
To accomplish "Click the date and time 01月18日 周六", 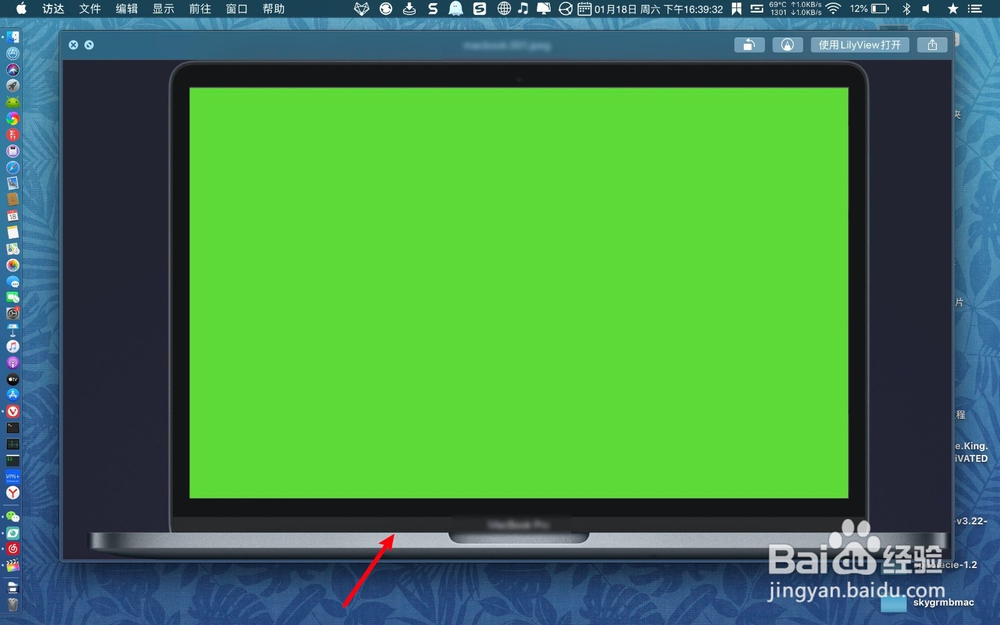I will [x=659, y=8].
